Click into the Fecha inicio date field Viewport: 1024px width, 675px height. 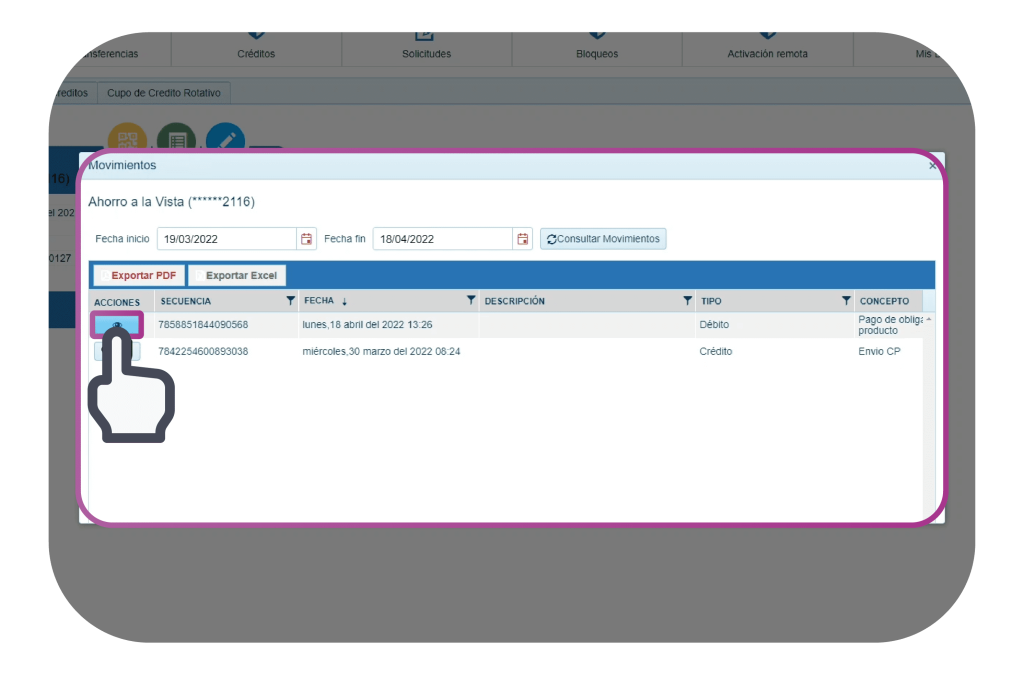tap(226, 239)
